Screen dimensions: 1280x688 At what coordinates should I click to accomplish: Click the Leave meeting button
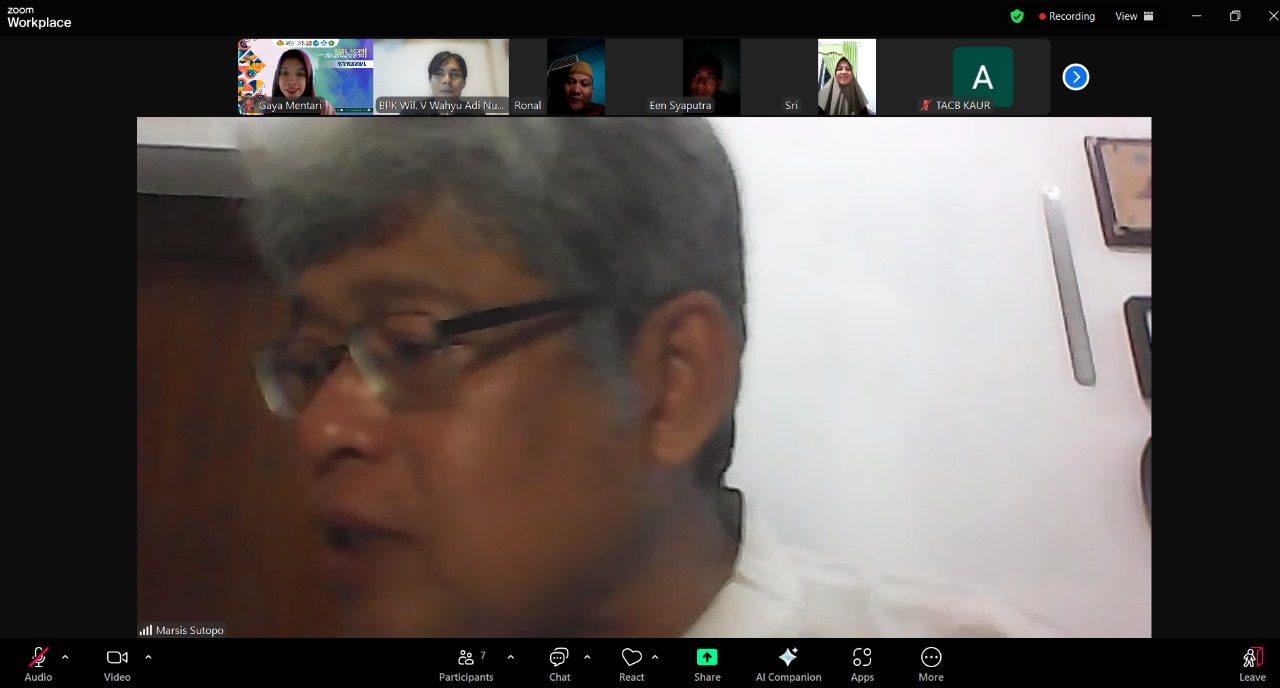[x=1252, y=663]
